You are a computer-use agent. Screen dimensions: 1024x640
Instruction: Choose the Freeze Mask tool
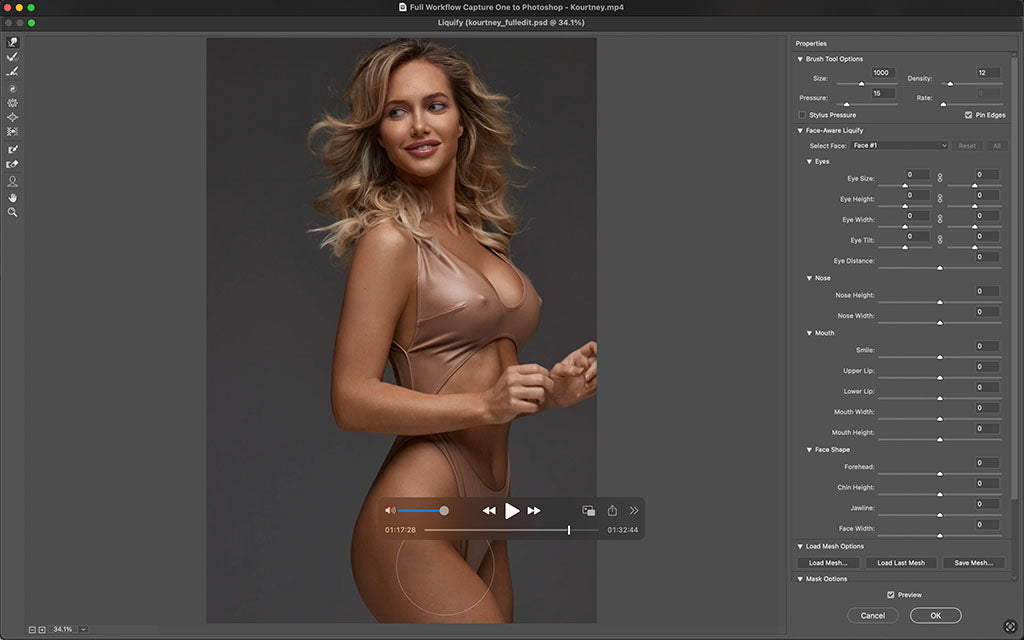point(13,148)
